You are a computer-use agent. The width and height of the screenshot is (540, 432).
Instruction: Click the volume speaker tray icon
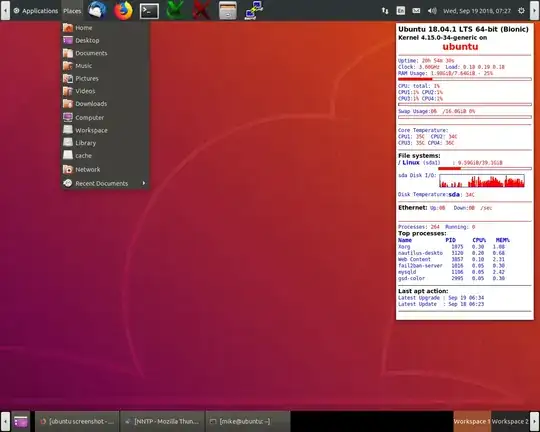pos(432,11)
